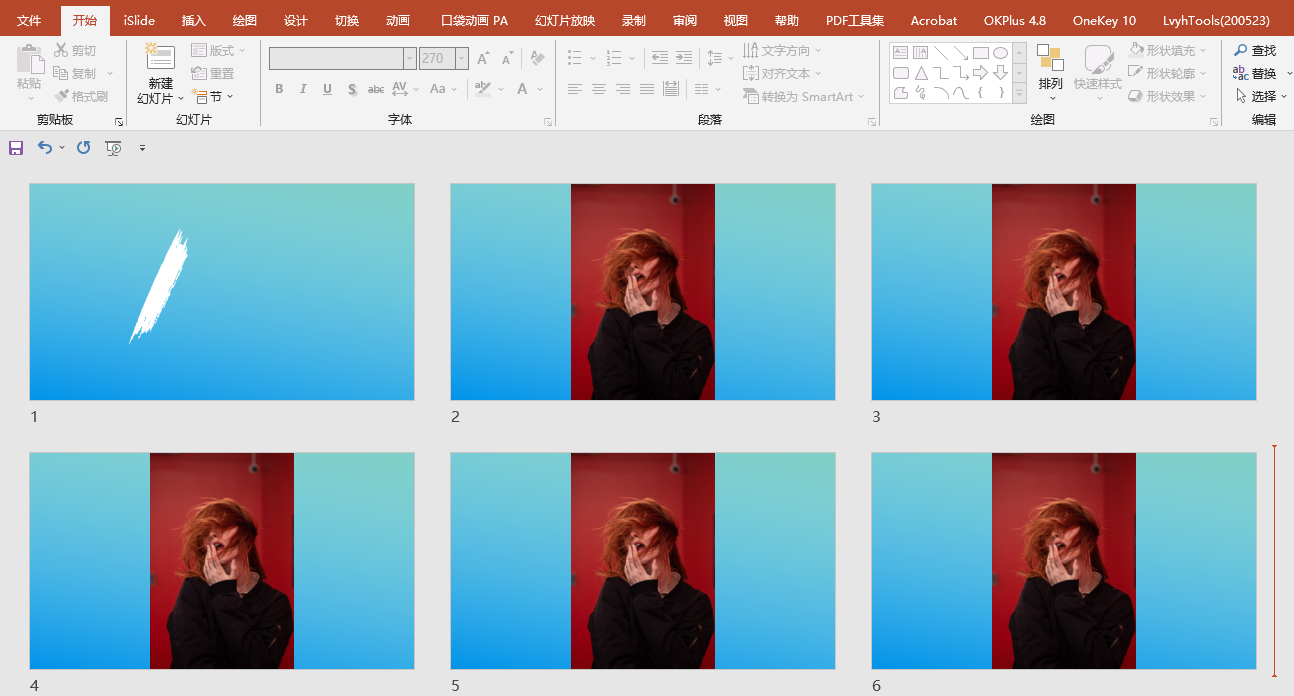Switch to the Design (设计) tab
This screenshot has height=696, width=1294.
point(296,20)
